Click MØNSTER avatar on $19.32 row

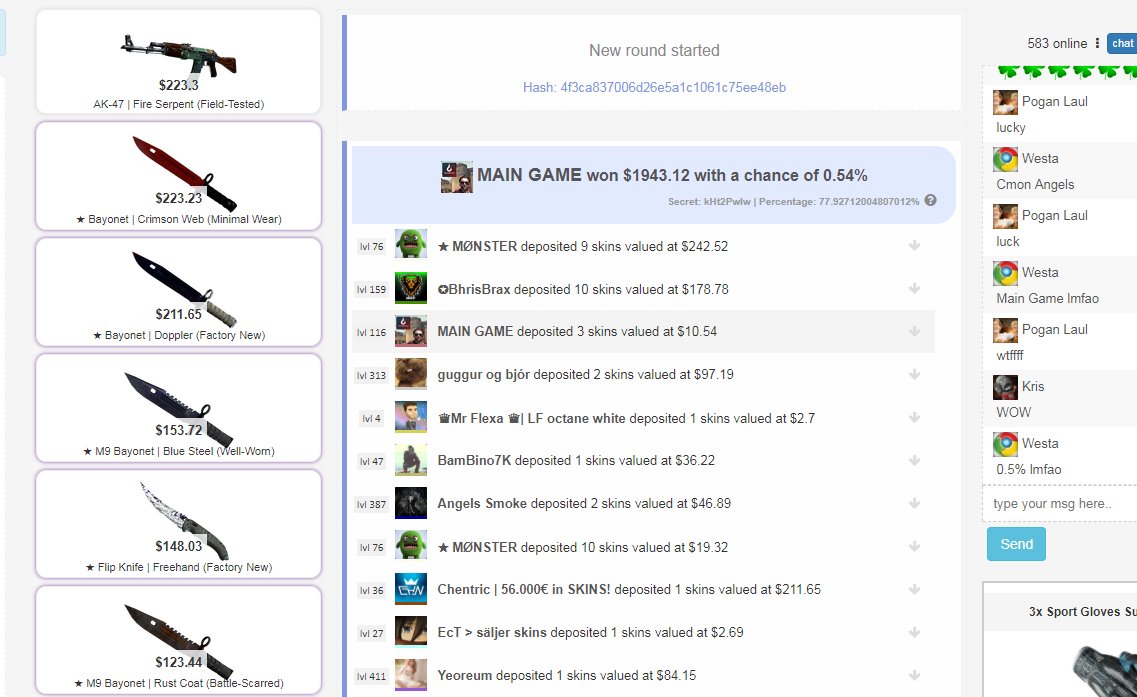[410, 545]
